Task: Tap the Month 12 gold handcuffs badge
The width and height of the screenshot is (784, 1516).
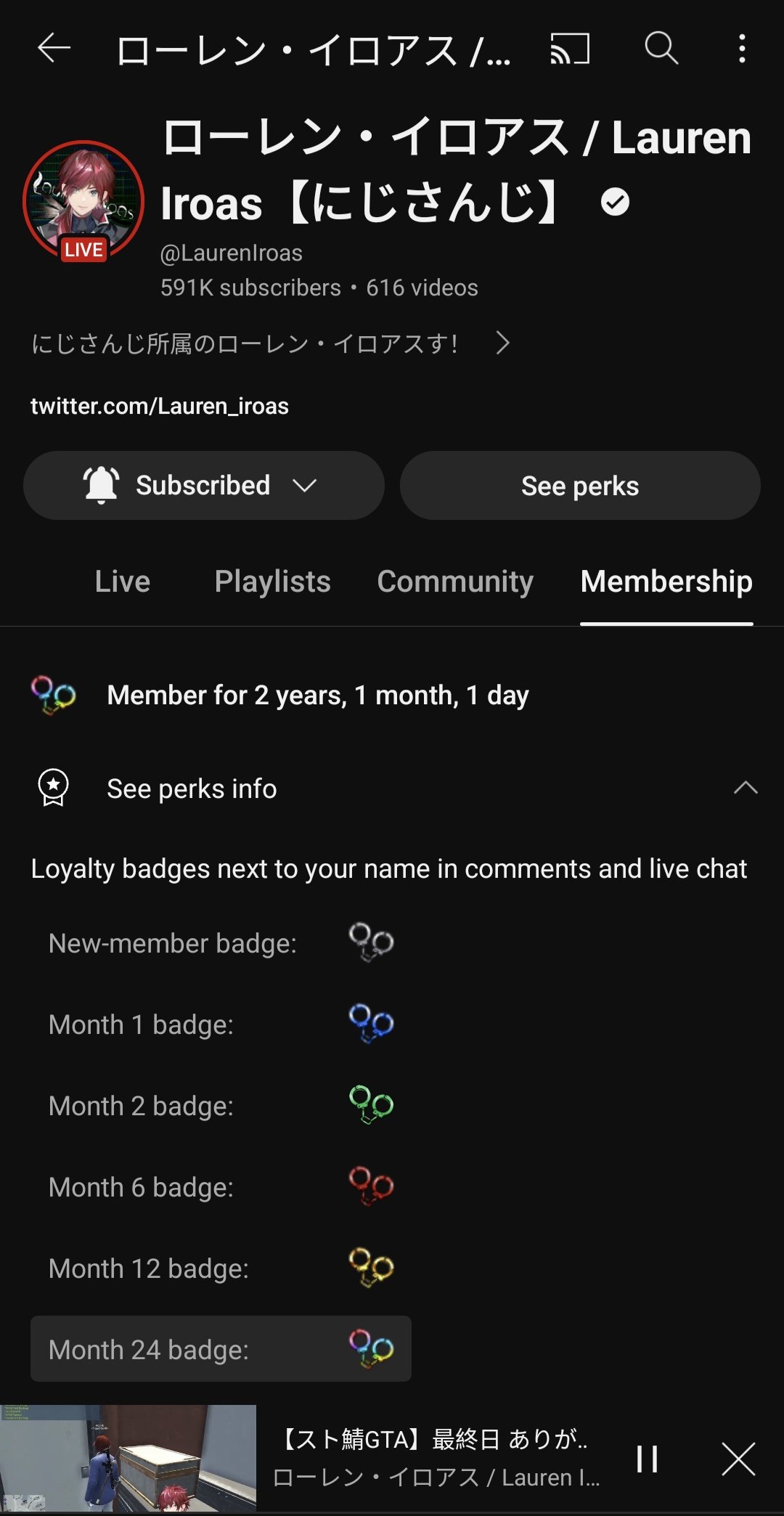Action: coord(371,1267)
